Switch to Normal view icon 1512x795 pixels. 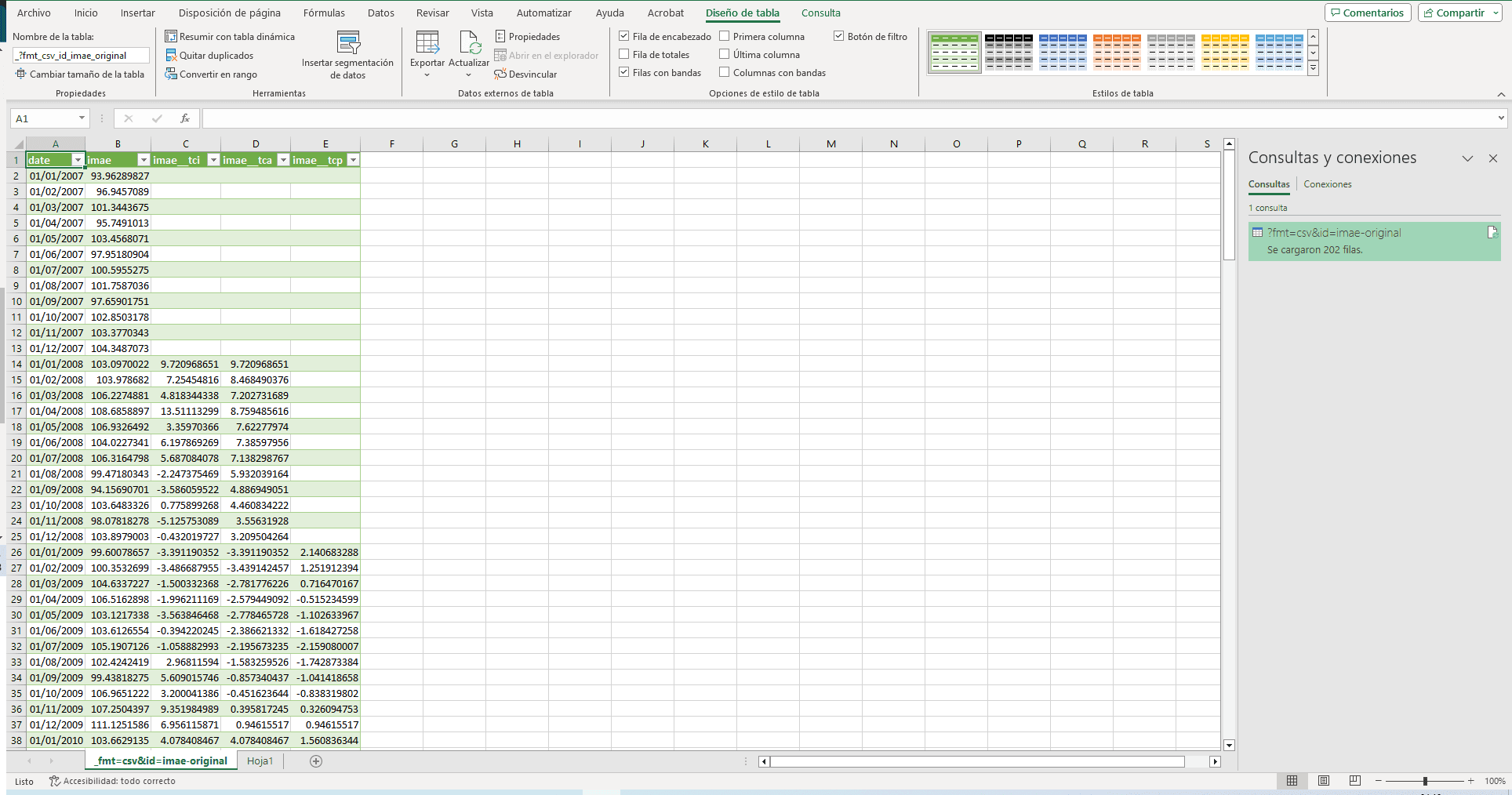tap(1292, 781)
